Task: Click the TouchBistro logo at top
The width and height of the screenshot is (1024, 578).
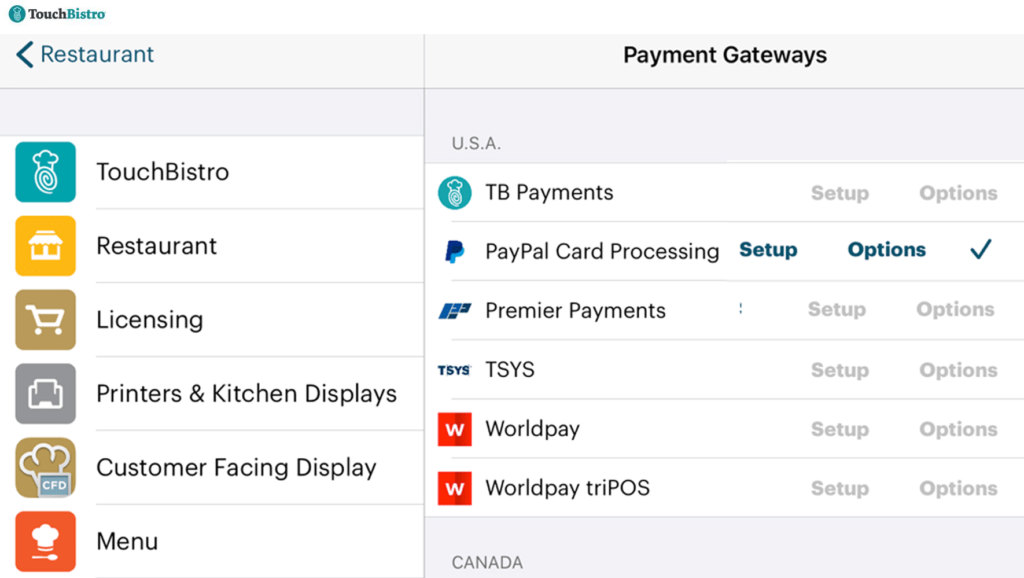Action: tap(57, 14)
